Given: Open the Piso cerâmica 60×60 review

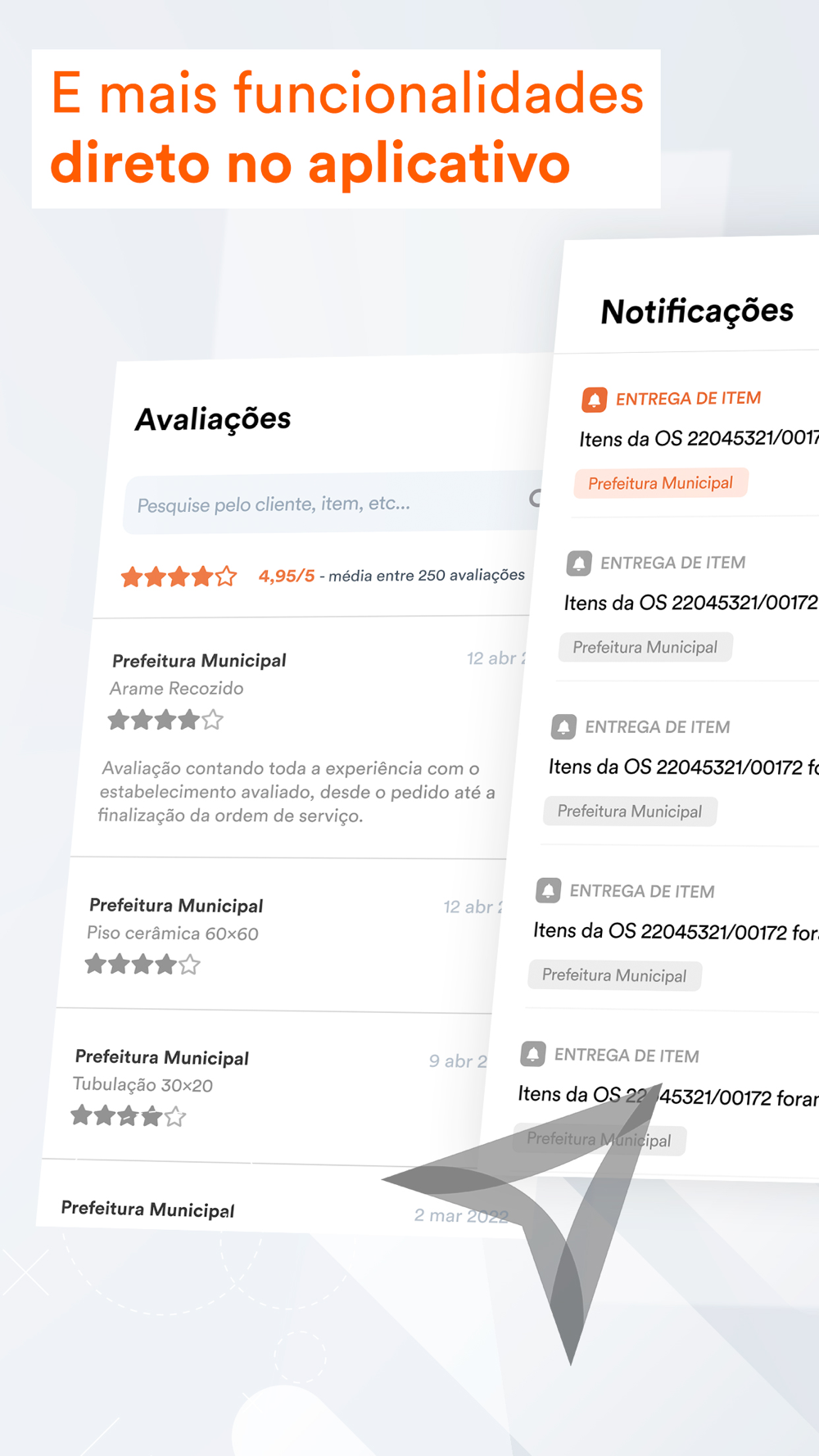Looking at the screenshot, I should click(x=283, y=934).
